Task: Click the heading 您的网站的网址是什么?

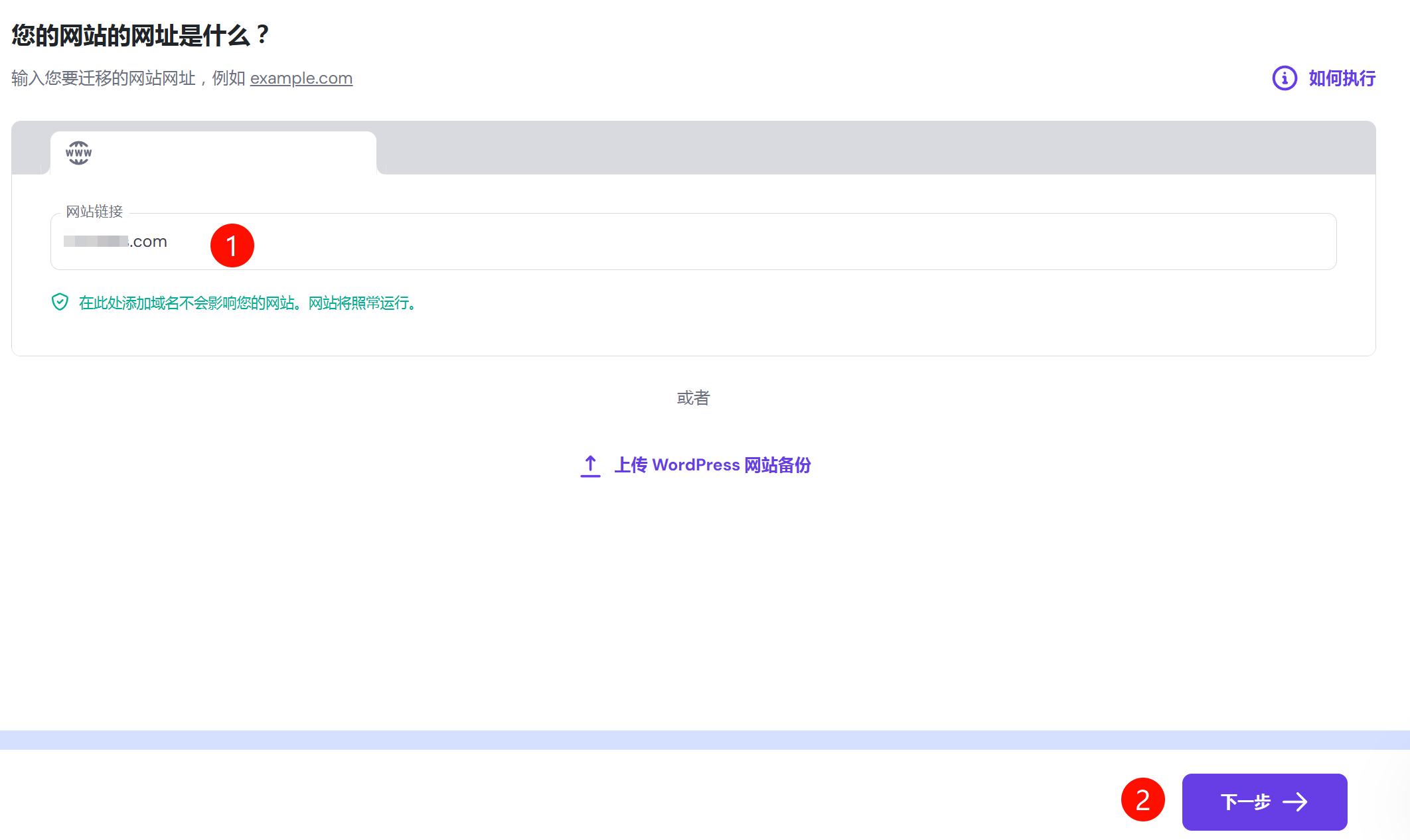Action: (141, 35)
